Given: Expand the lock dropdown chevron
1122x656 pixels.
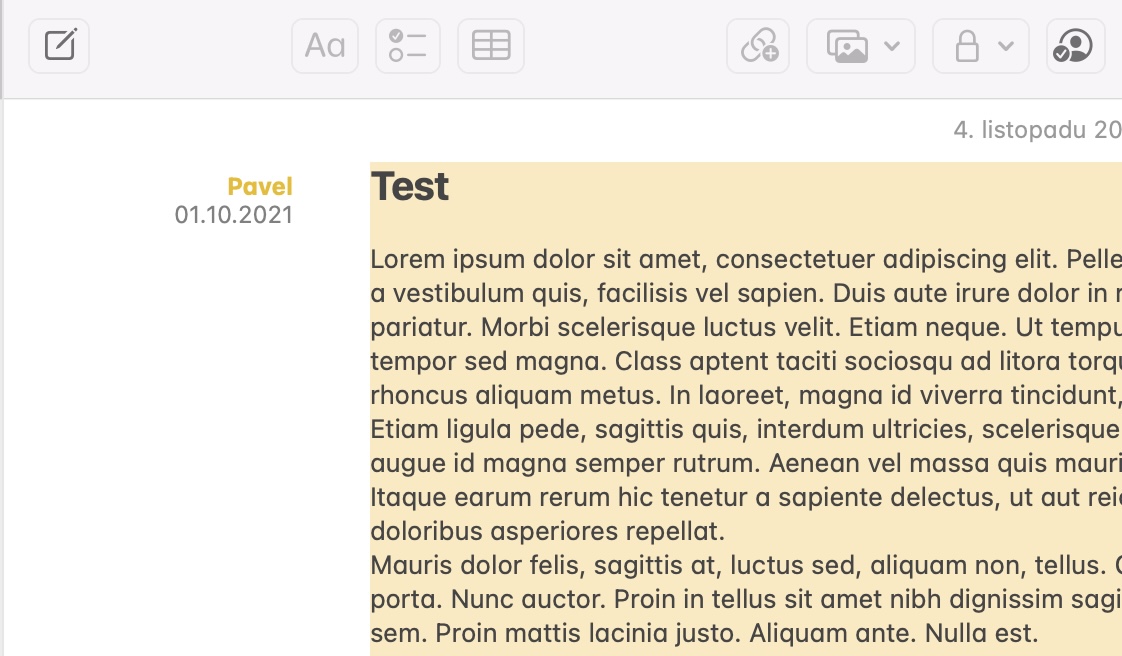Looking at the screenshot, I should pyautogui.click(x=1006, y=46).
